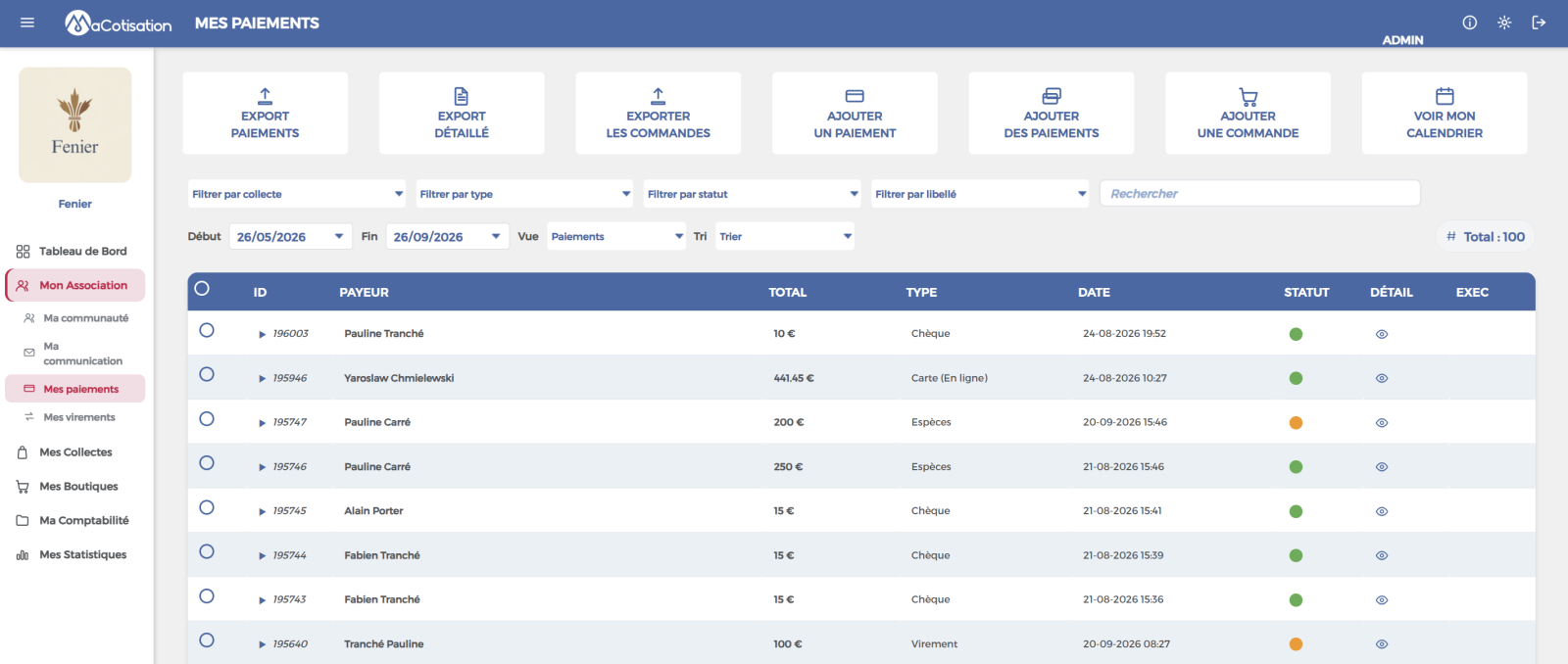1568x664 pixels.
Task: Click the Mes Statistiques chart icon
Action: click(23, 555)
